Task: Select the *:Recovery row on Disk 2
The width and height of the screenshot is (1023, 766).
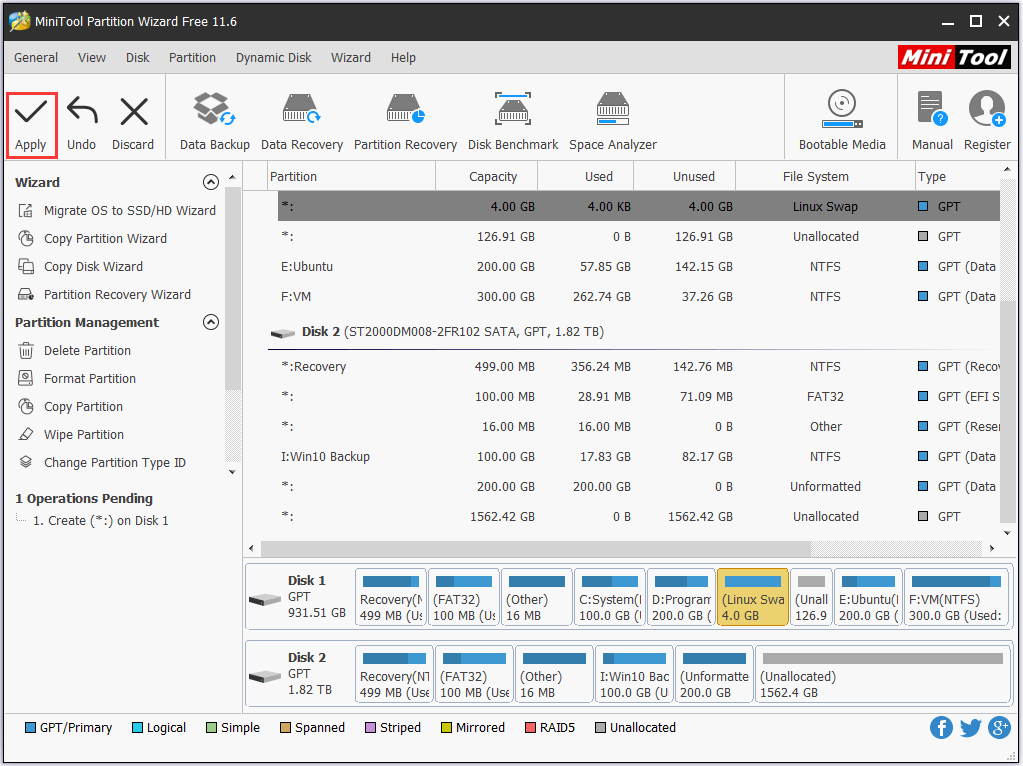Action: [x=639, y=367]
